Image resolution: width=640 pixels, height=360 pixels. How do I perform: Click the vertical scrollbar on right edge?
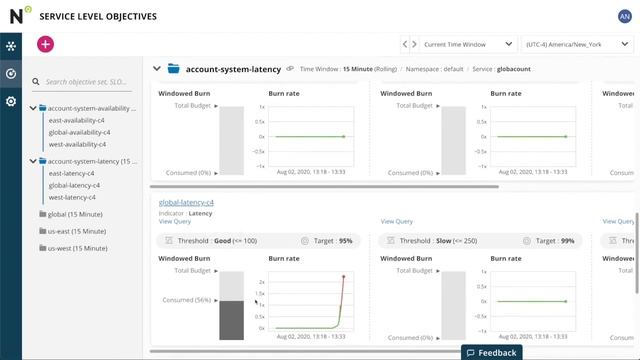pyautogui.click(x=636, y=253)
